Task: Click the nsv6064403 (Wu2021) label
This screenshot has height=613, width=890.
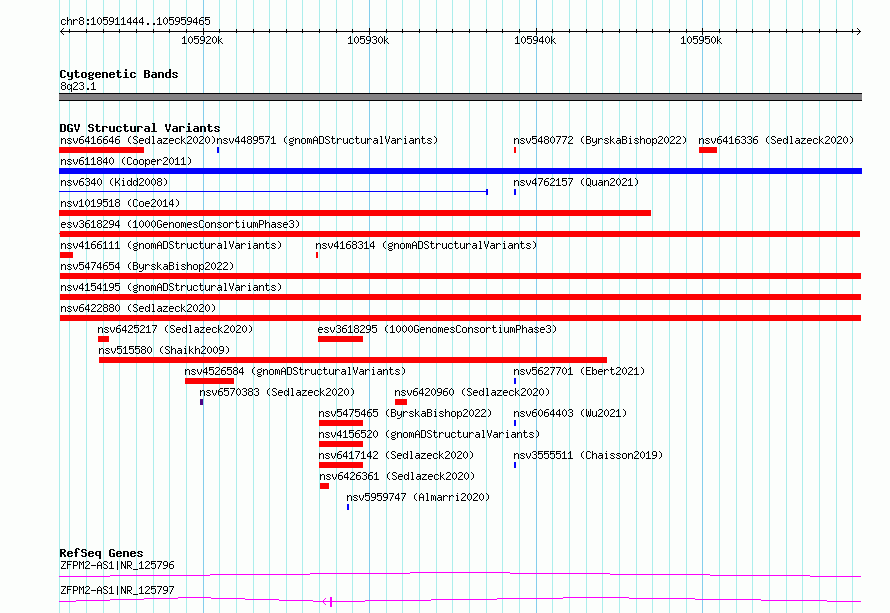Action: [x=570, y=413]
